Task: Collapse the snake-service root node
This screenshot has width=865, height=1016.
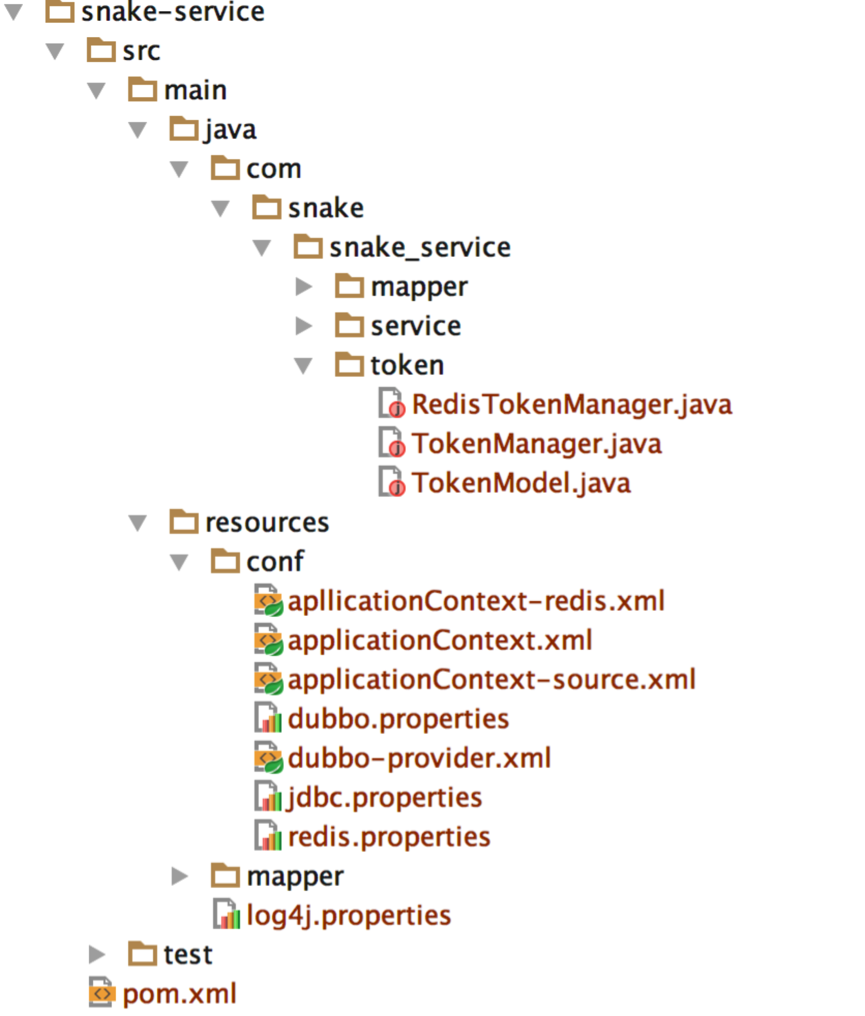Action: pos(14,12)
